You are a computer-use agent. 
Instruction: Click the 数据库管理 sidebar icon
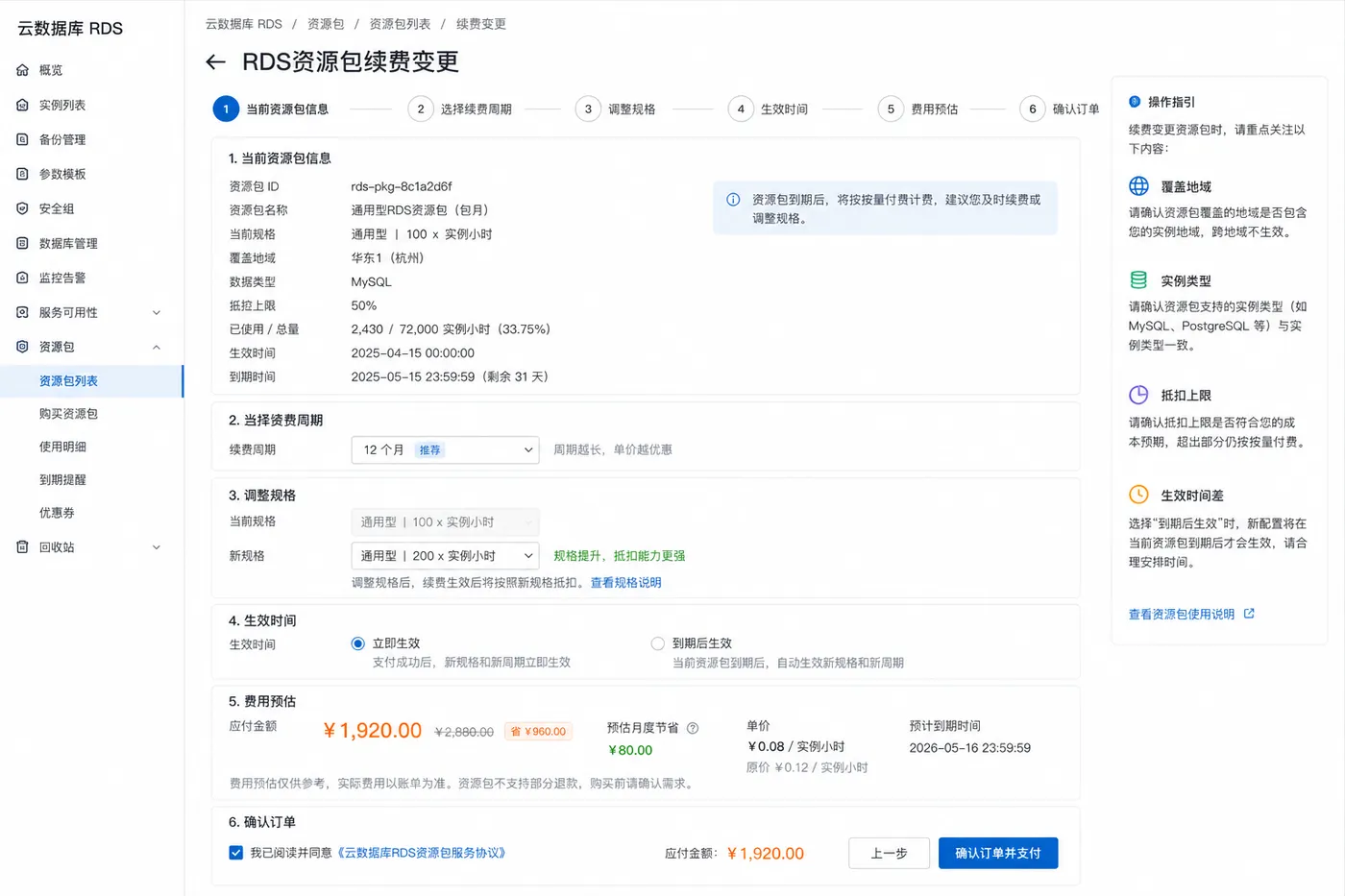coord(22,243)
